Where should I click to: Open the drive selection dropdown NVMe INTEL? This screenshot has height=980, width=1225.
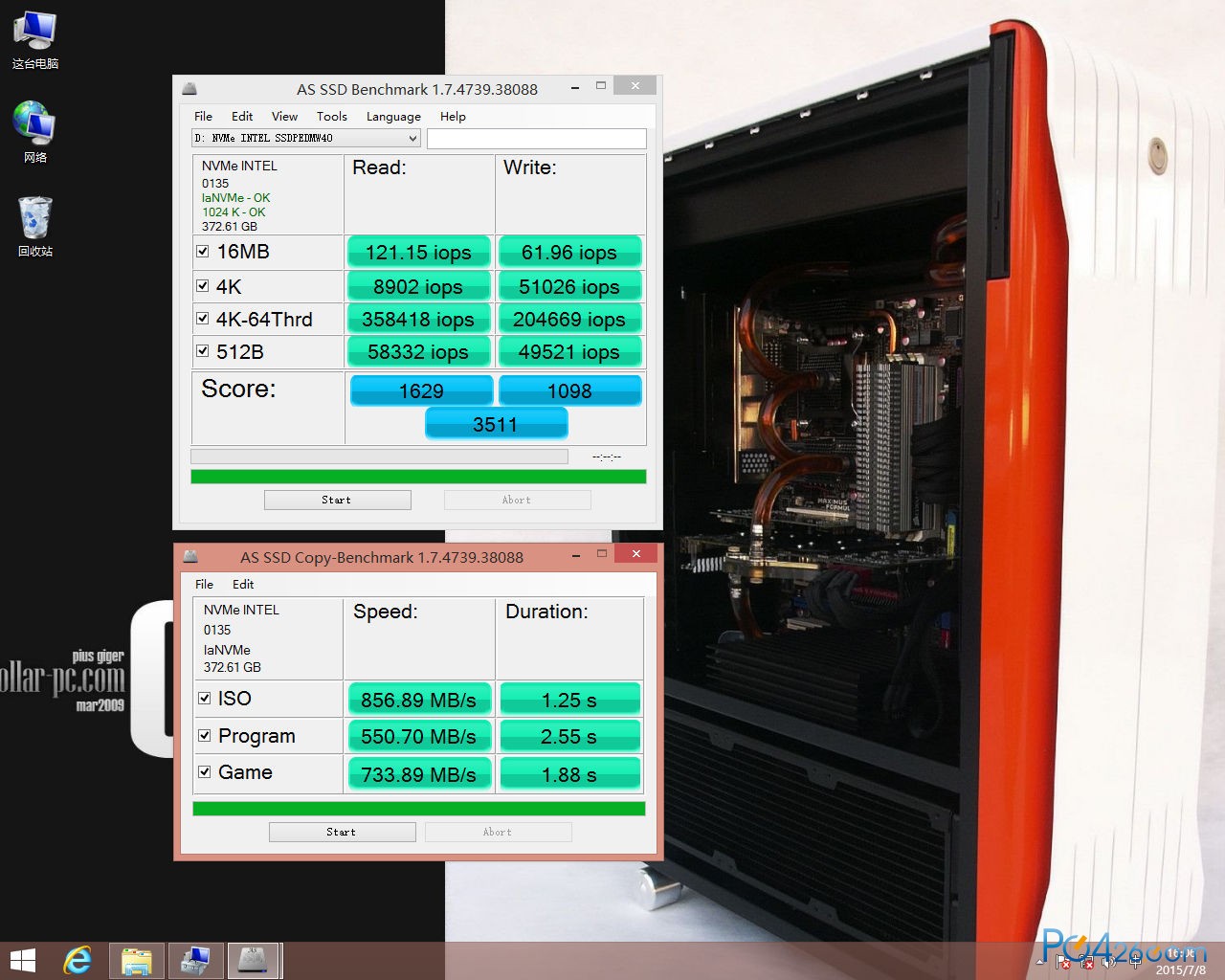point(305,138)
